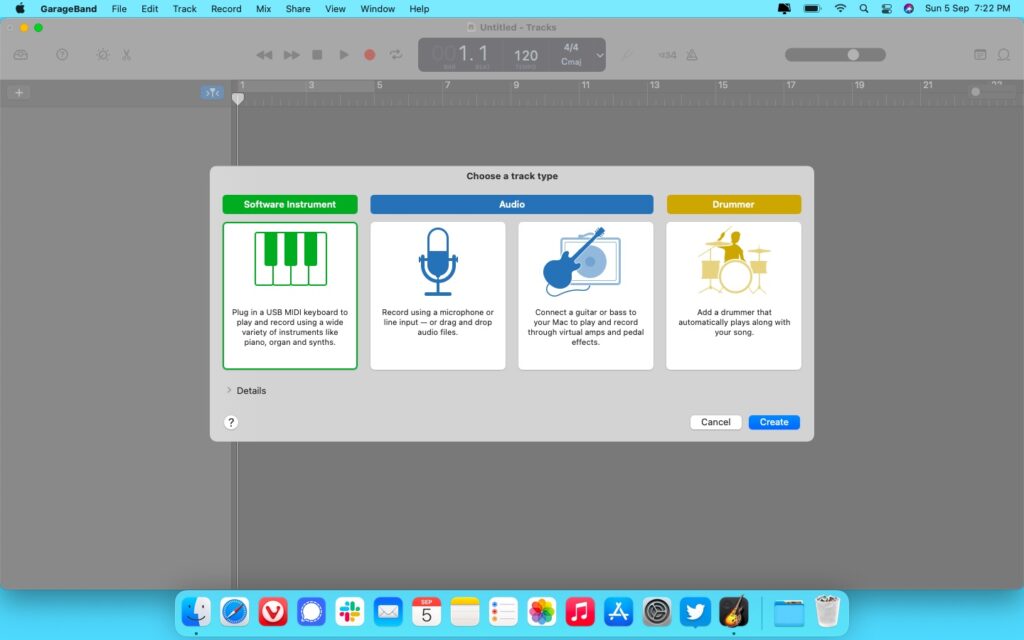
Task: Select the Drummer track icon
Action: 733,260
